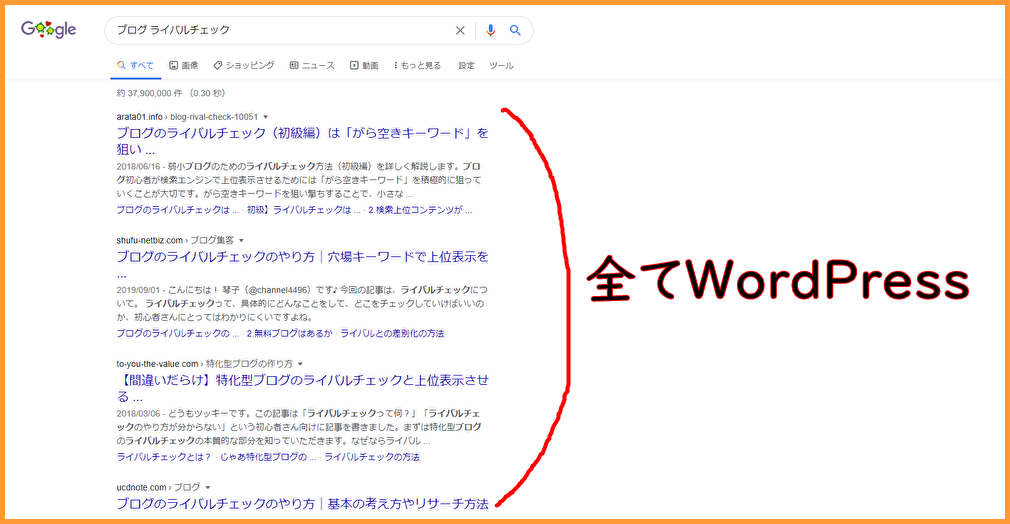The image size is (1010, 524).
Task: Start voice search with microphone icon
Action: [490, 30]
